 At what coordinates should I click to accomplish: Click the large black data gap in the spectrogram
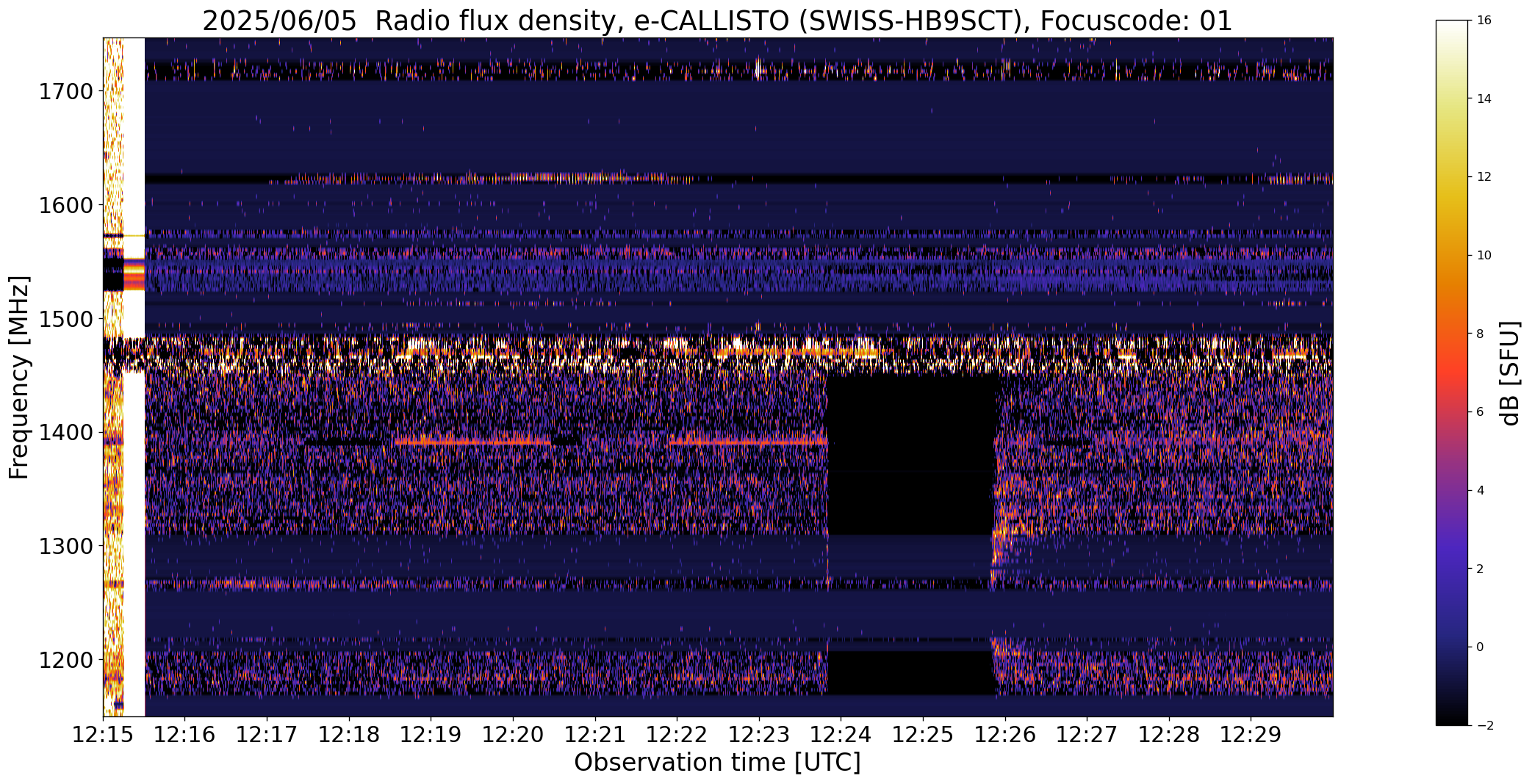pyautogui.click(x=912, y=455)
